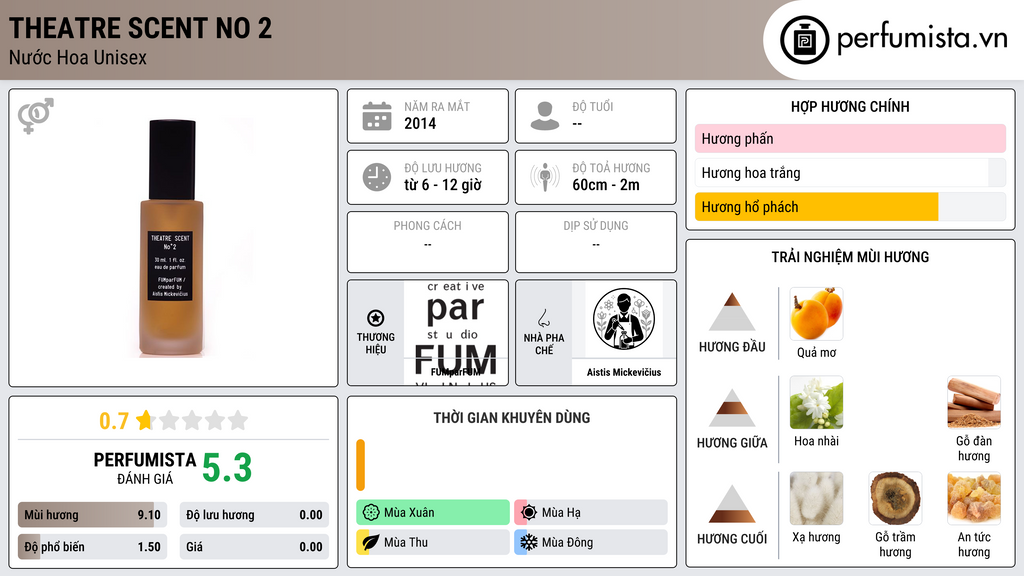Screen dimensions: 1024x576
Task: Click the Hương cuối pyramid icon
Action: [732, 504]
